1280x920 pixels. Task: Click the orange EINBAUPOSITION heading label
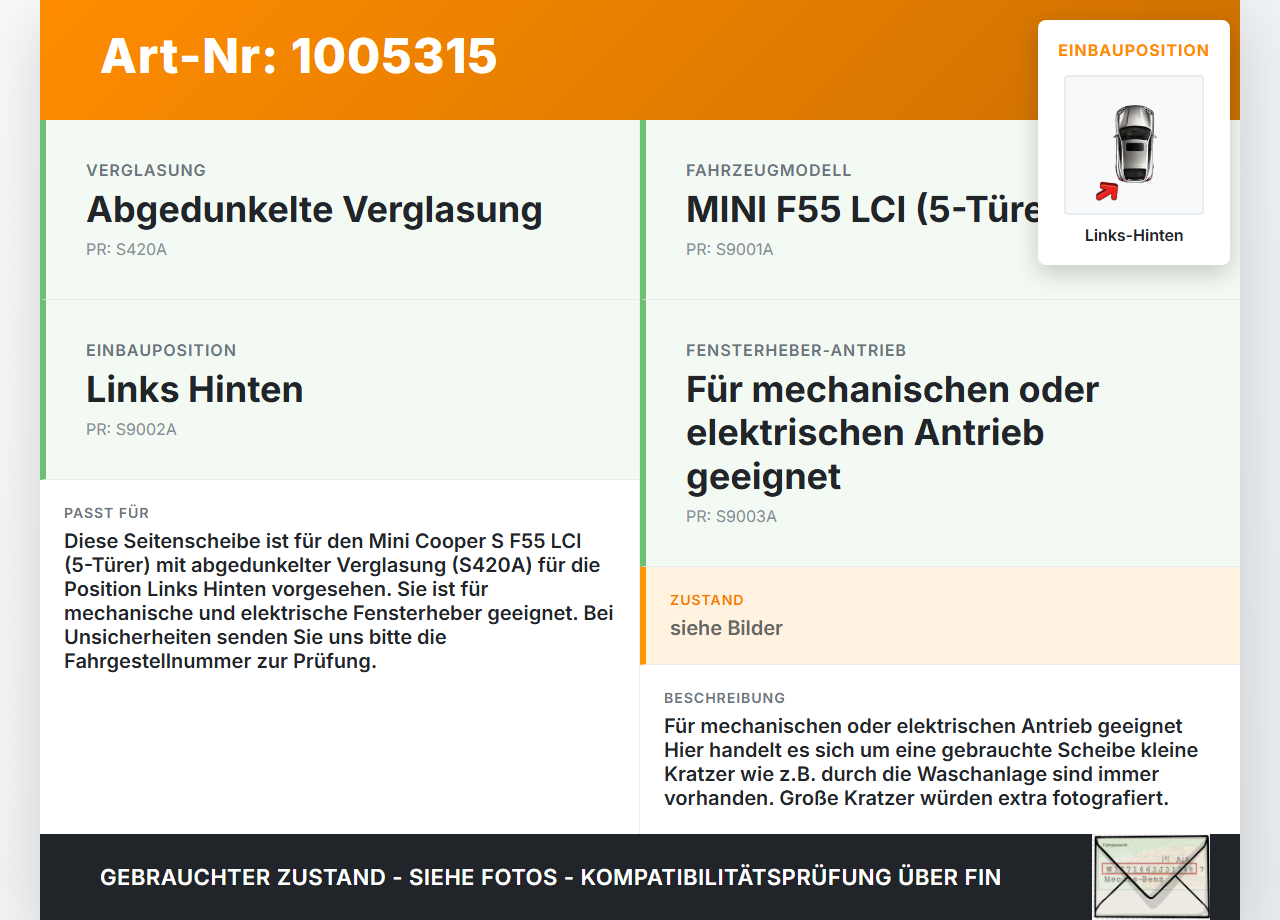click(x=1133, y=49)
